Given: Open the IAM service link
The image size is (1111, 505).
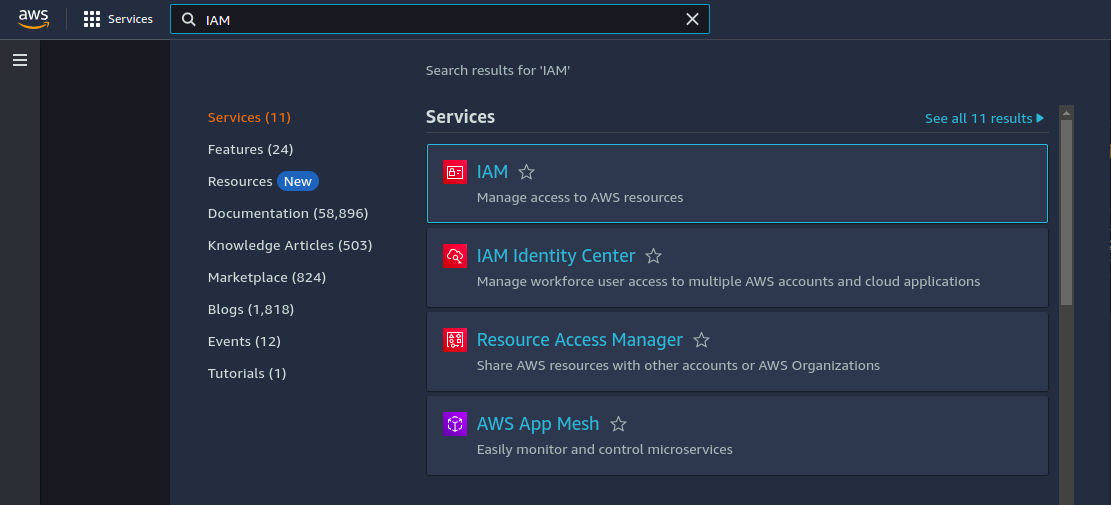Looking at the screenshot, I should pyautogui.click(x=492, y=172).
